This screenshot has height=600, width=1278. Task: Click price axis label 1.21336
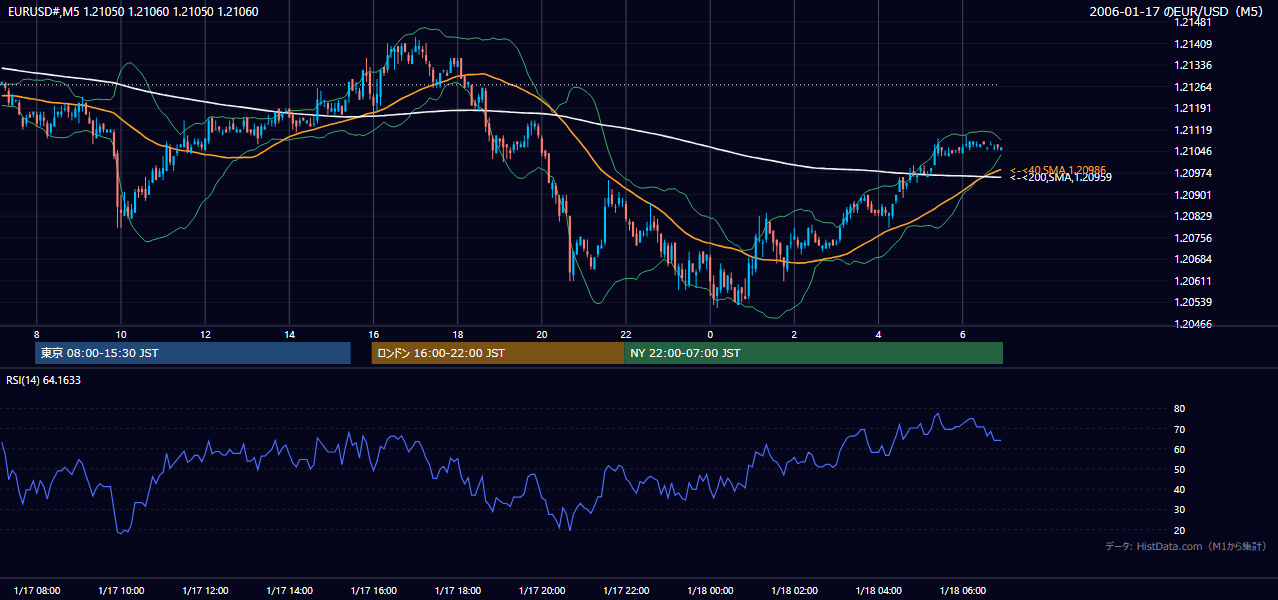pyautogui.click(x=1194, y=65)
